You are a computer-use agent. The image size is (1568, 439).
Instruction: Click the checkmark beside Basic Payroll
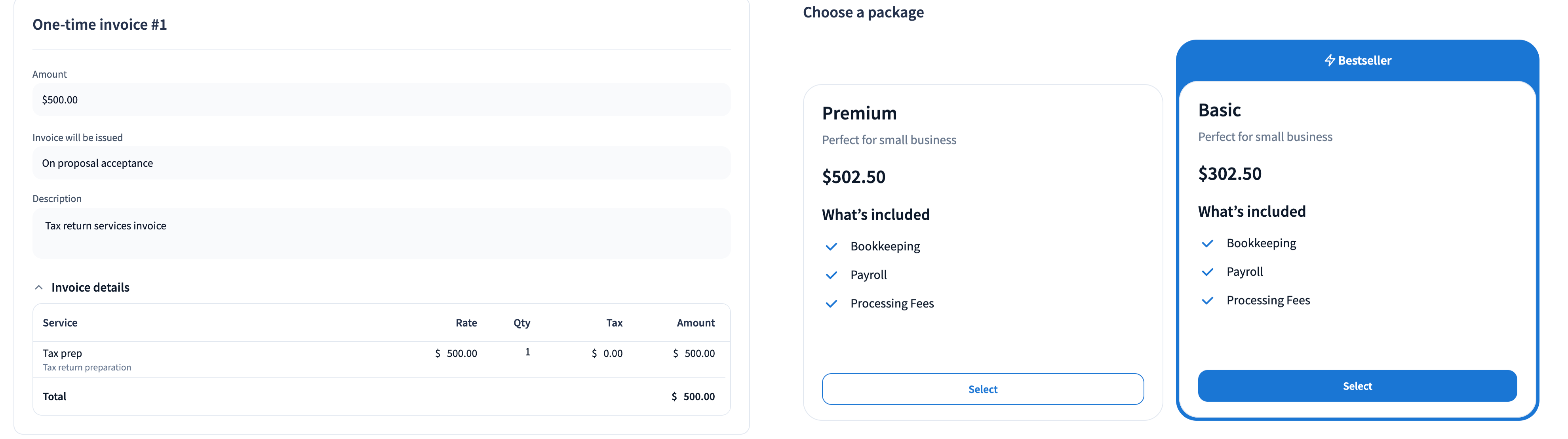(x=1208, y=272)
